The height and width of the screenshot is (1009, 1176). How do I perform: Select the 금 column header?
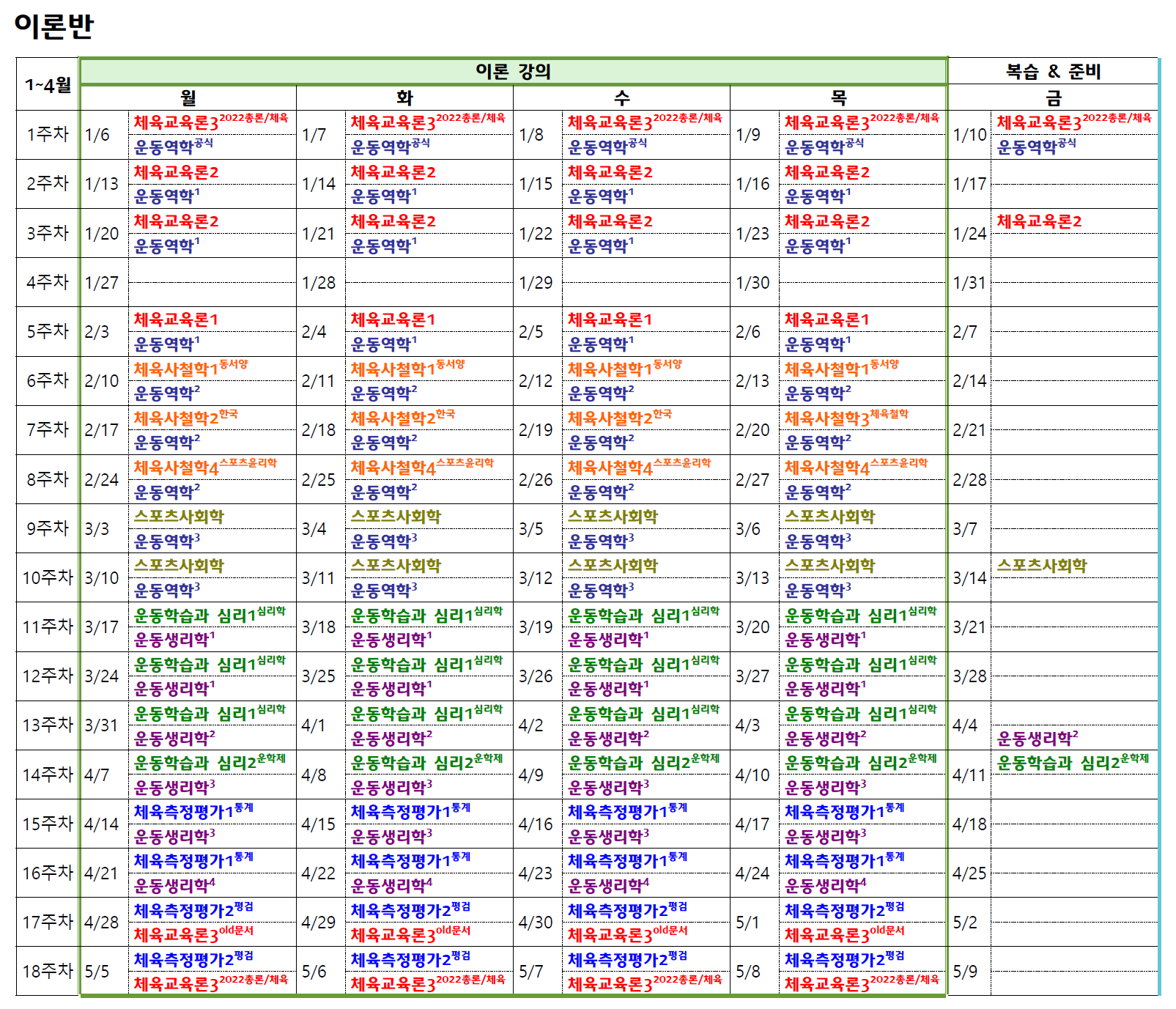point(1053,97)
